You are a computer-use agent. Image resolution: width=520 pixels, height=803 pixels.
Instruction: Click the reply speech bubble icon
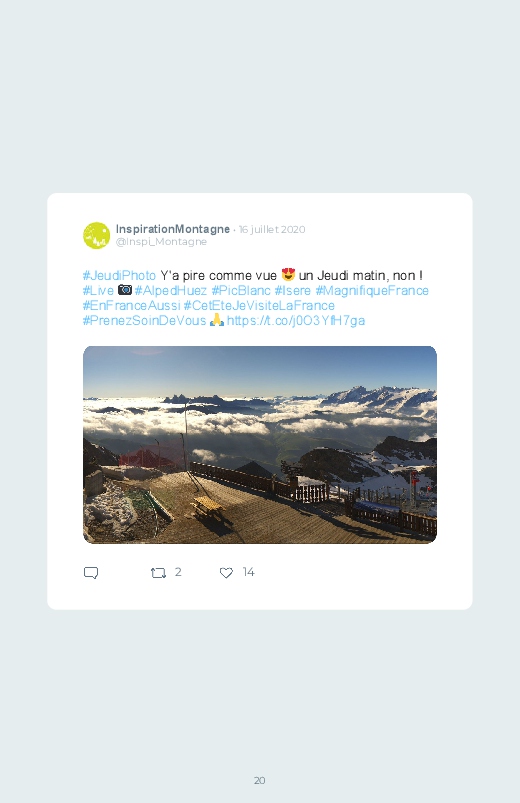point(91,573)
